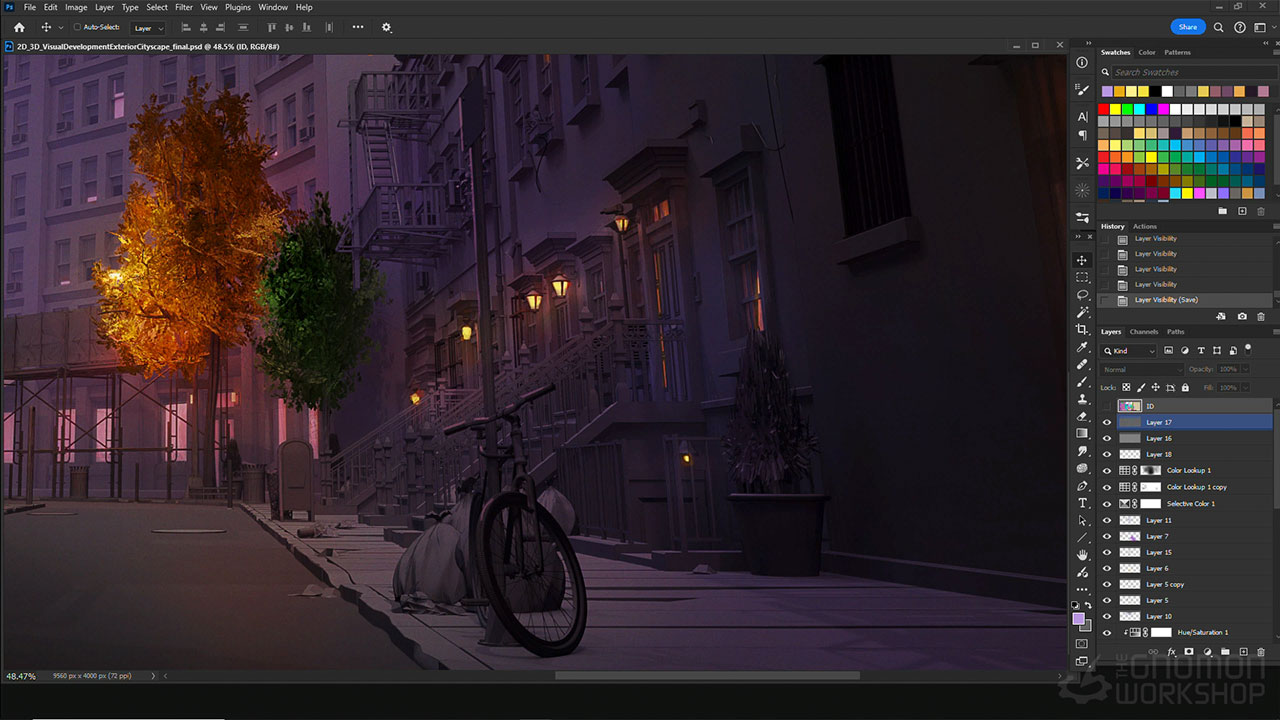Screen dimensions: 1280x720
Task: Select the Clone Stamp tool
Action: (1082, 399)
